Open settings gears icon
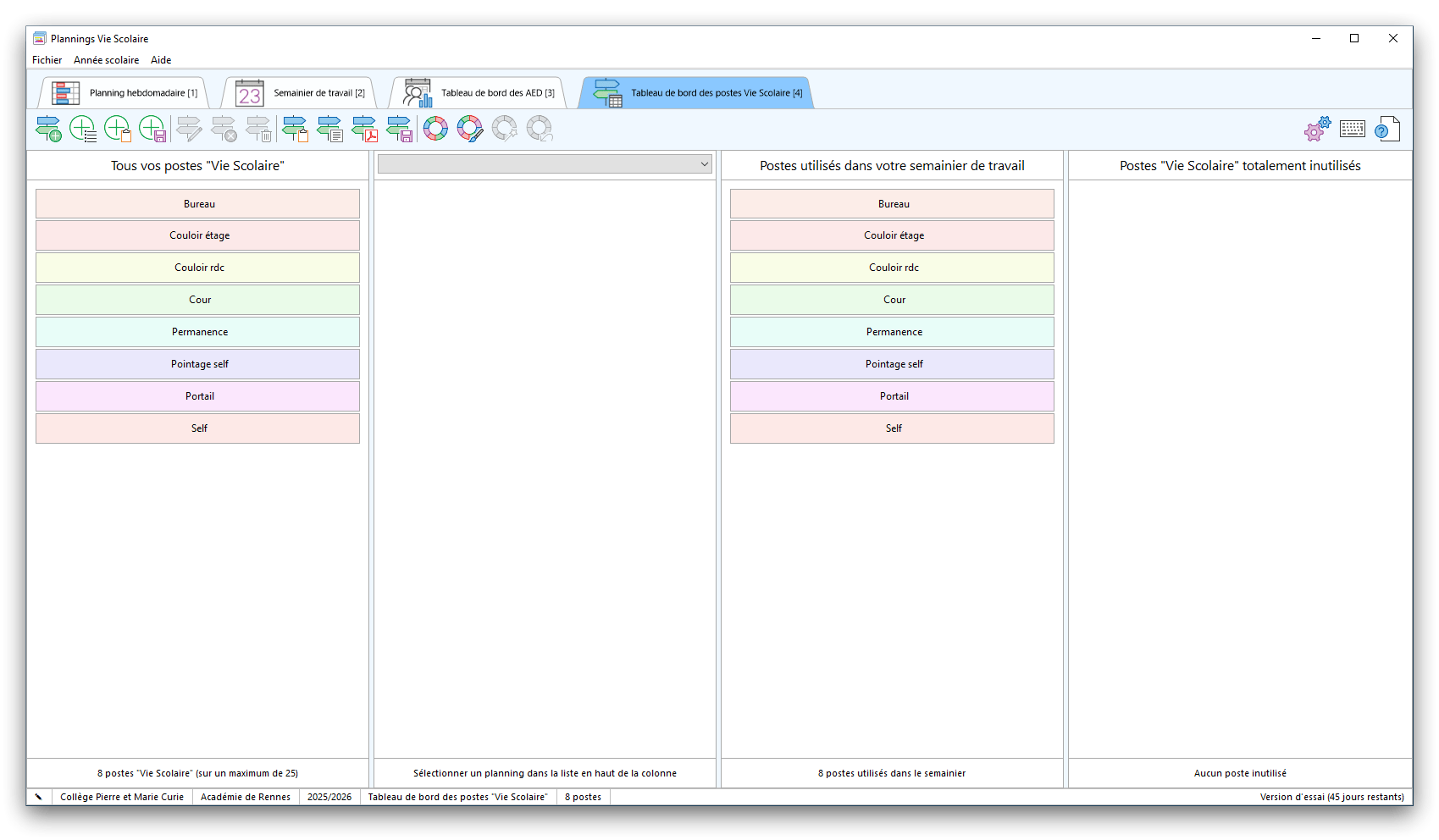This screenshot has height=840, width=1439. pyautogui.click(x=1317, y=129)
